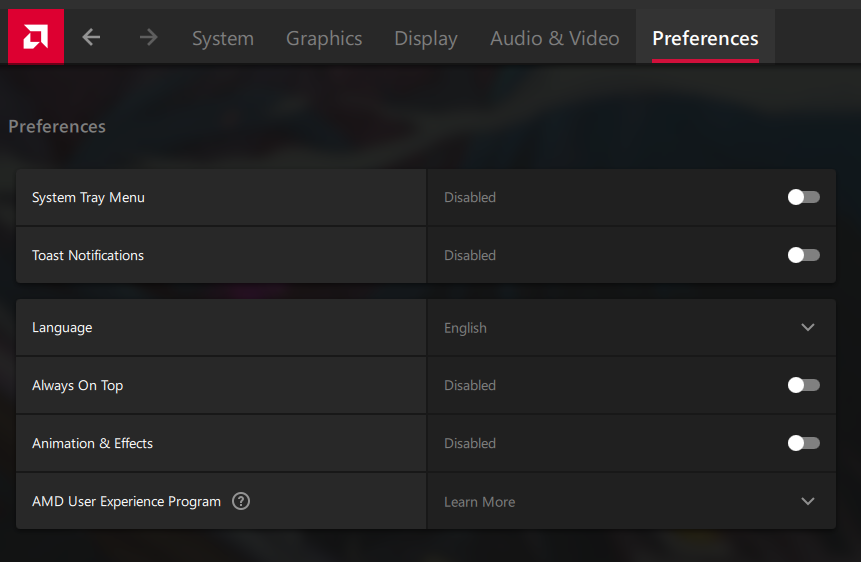This screenshot has width=861, height=562.
Task: Open the Graphics tab
Action: (x=324, y=38)
